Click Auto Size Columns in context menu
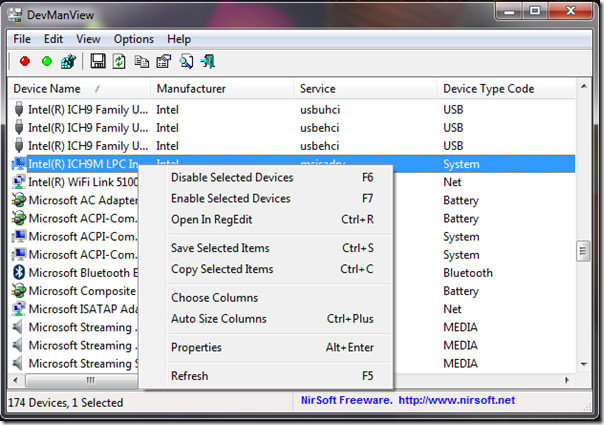Image resolution: width=604 pixels, height=425 pixels. pos(218,319)
